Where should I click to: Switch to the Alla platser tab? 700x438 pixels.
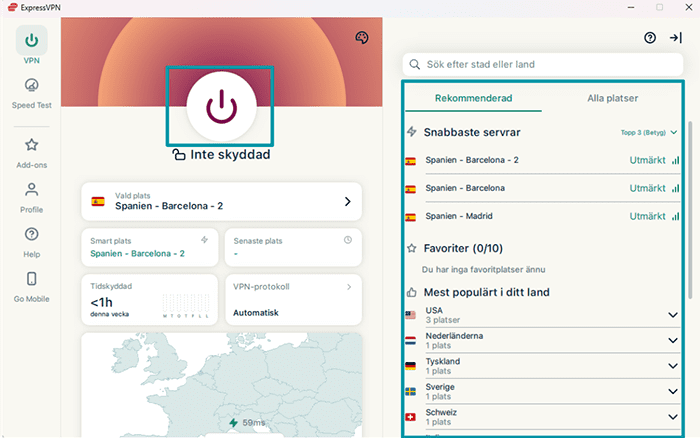point(612,98)
